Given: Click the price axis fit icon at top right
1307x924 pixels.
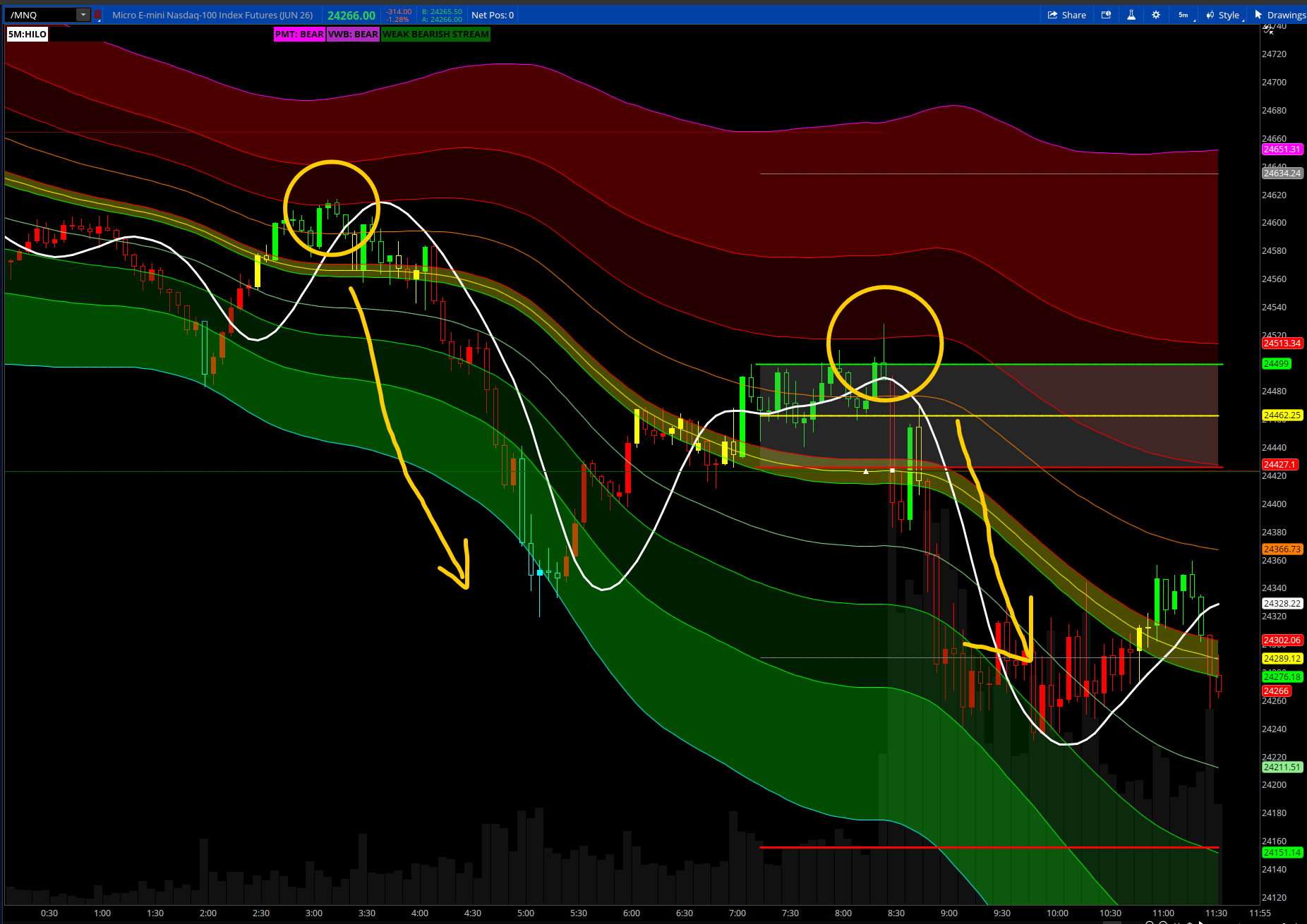Looking at the screenshot, I should (1268, 29).
